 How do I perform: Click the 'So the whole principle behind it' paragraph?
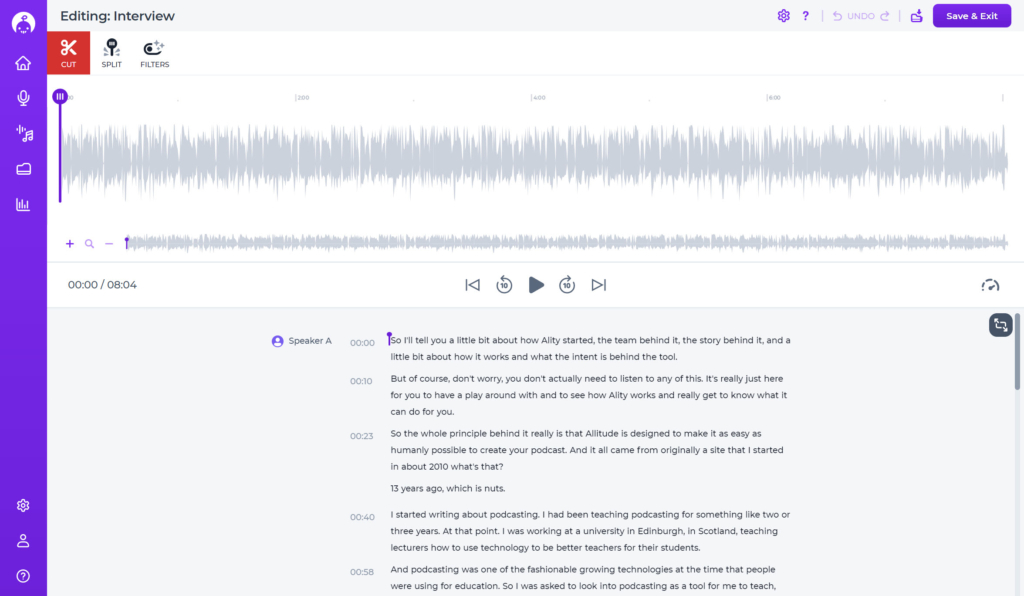tap(587, 450)
